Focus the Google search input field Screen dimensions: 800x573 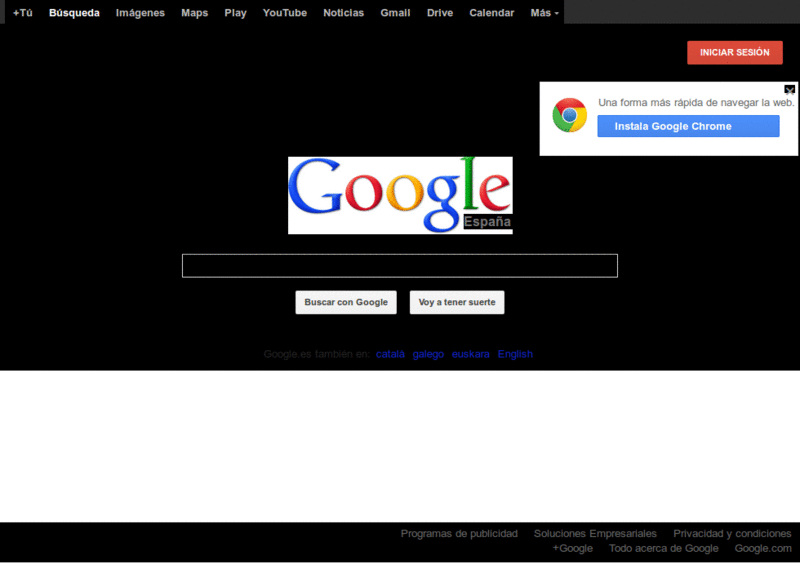(399, 266)
